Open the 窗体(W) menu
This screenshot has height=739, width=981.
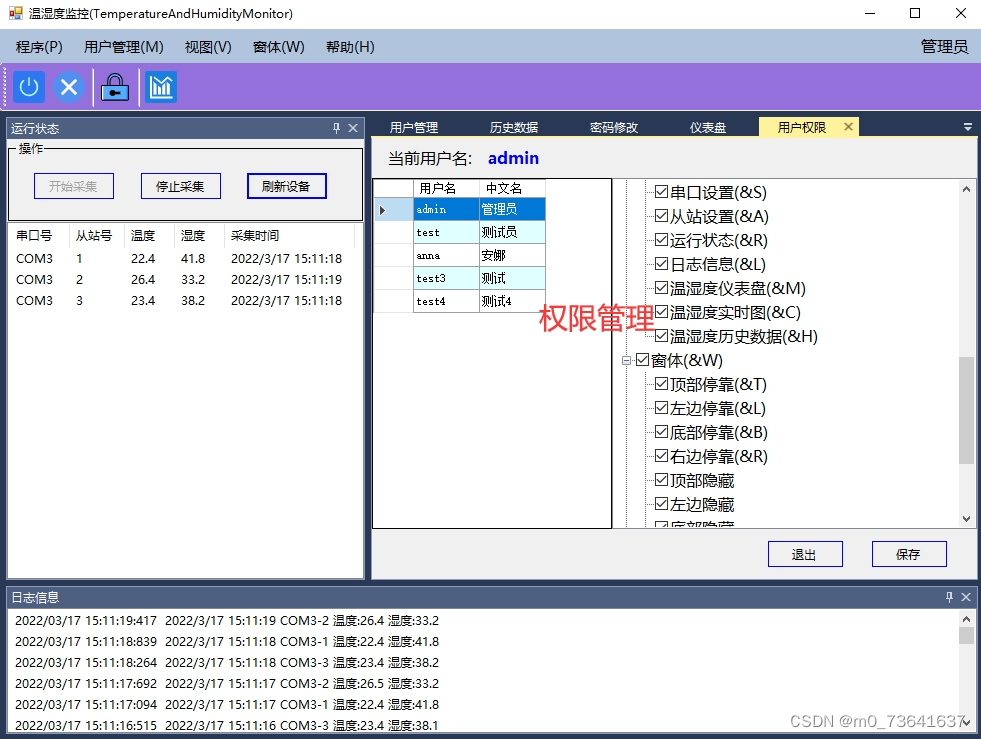[x=278, y=47]
